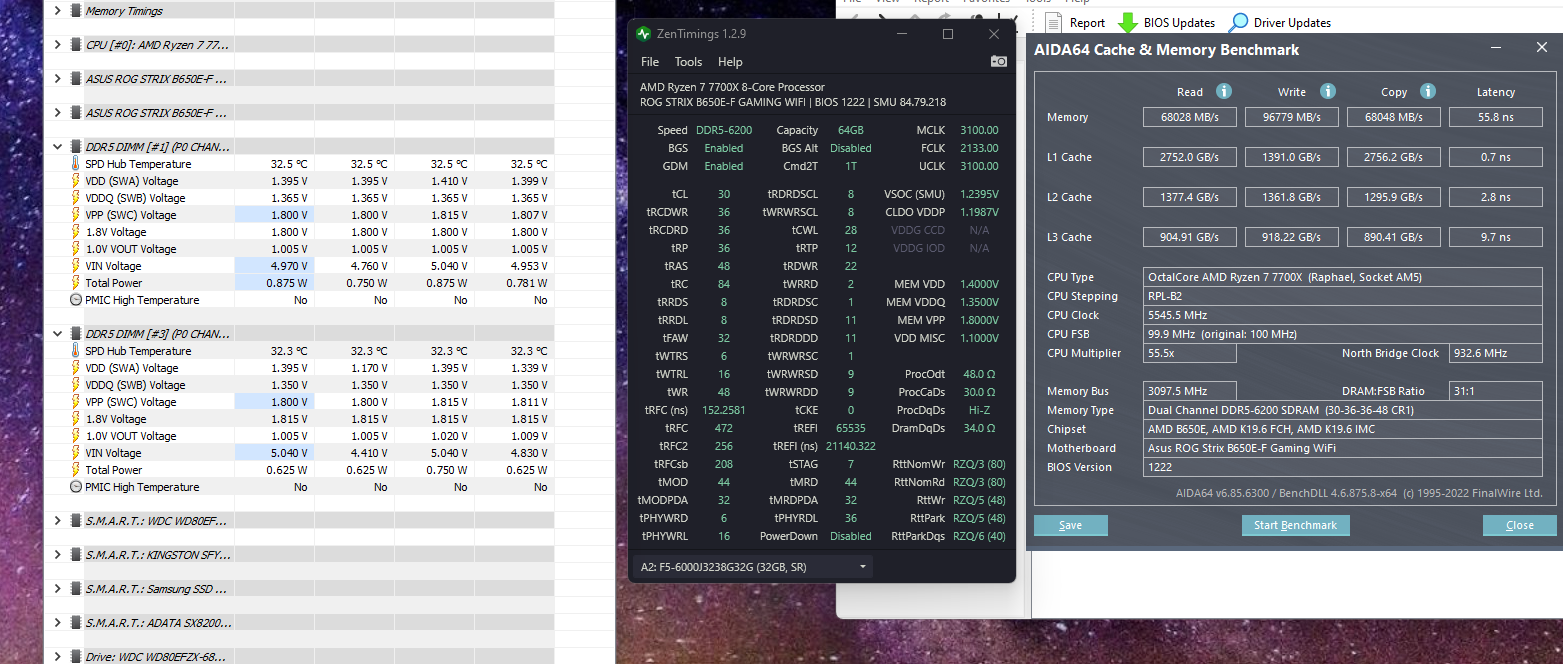
Task: Click the ZenTimings app logo icon
Action: pos(644,34)
